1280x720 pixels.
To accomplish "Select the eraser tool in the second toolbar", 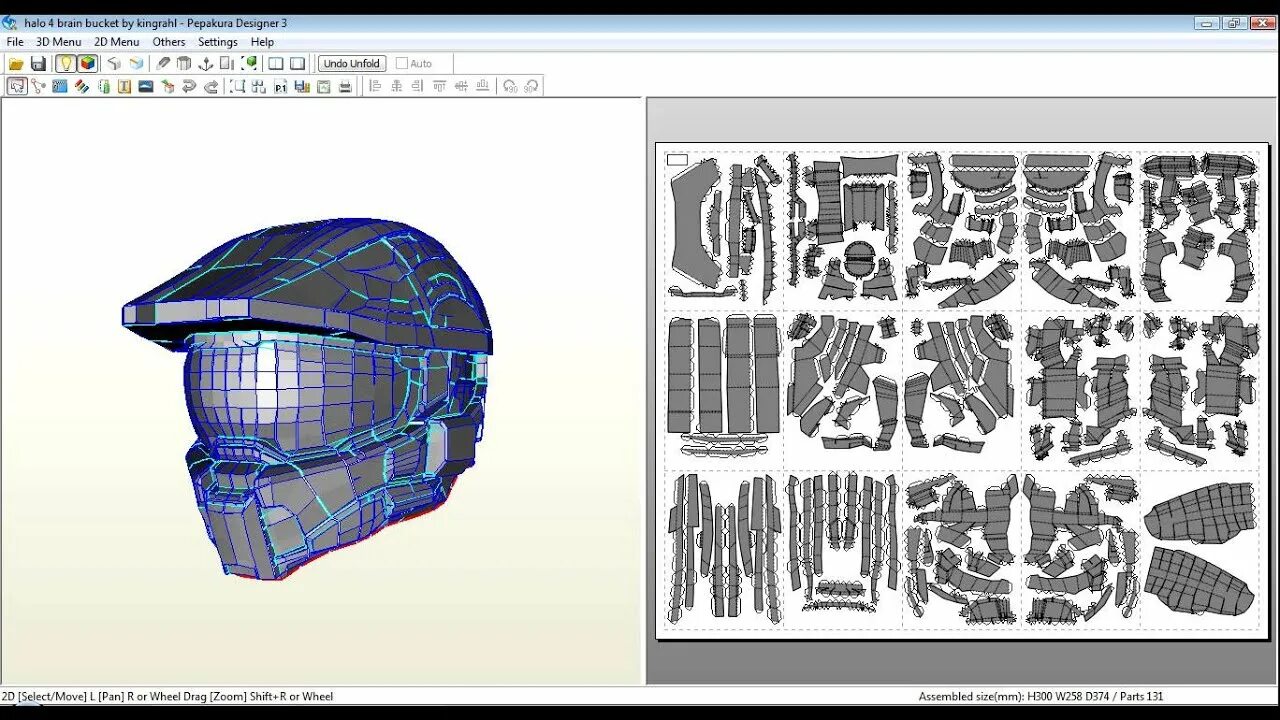I will coord(82,86).
